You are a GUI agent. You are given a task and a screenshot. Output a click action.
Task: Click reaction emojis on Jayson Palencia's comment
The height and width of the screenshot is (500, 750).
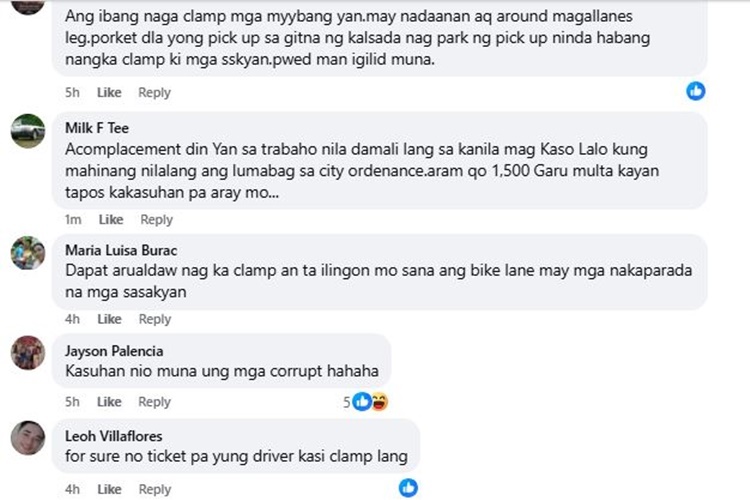click(x=370, y=402)
